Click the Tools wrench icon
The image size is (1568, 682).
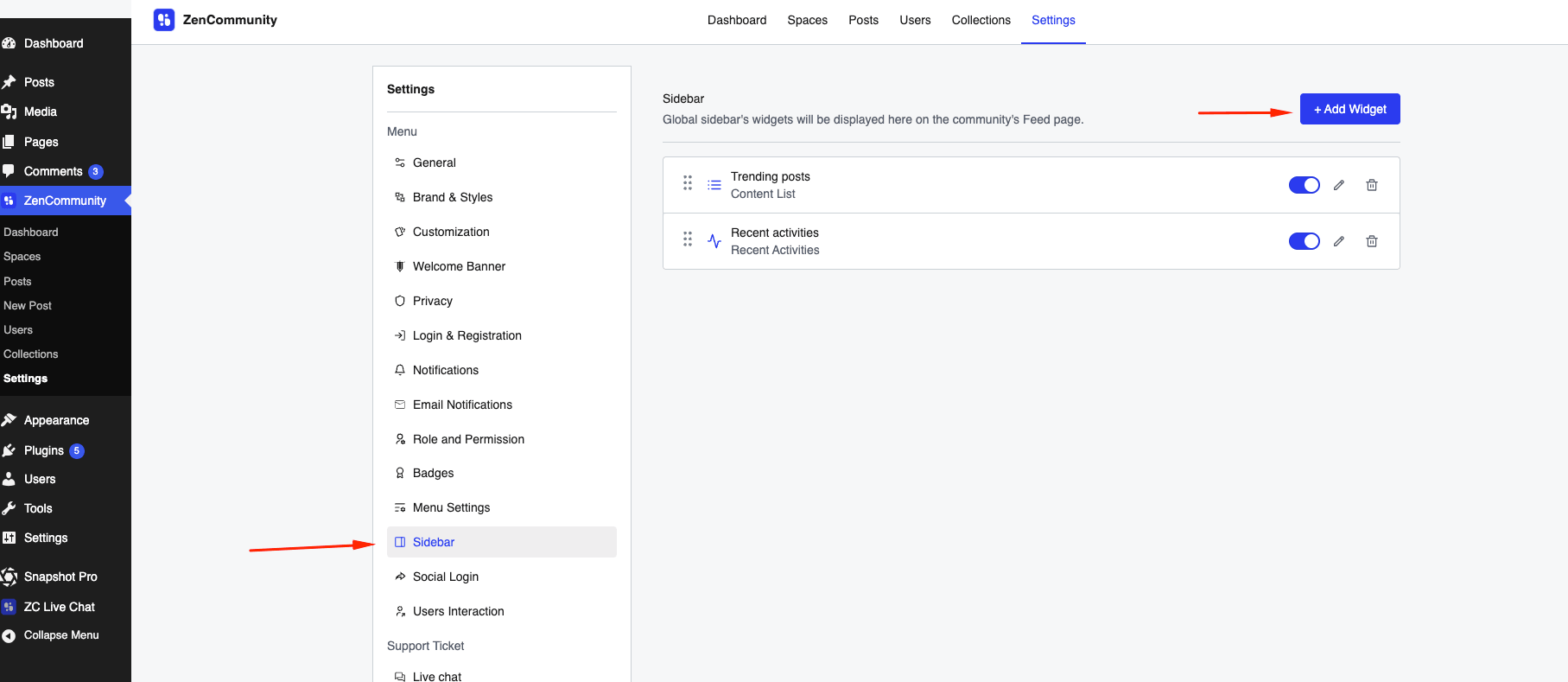coord(9,508)
